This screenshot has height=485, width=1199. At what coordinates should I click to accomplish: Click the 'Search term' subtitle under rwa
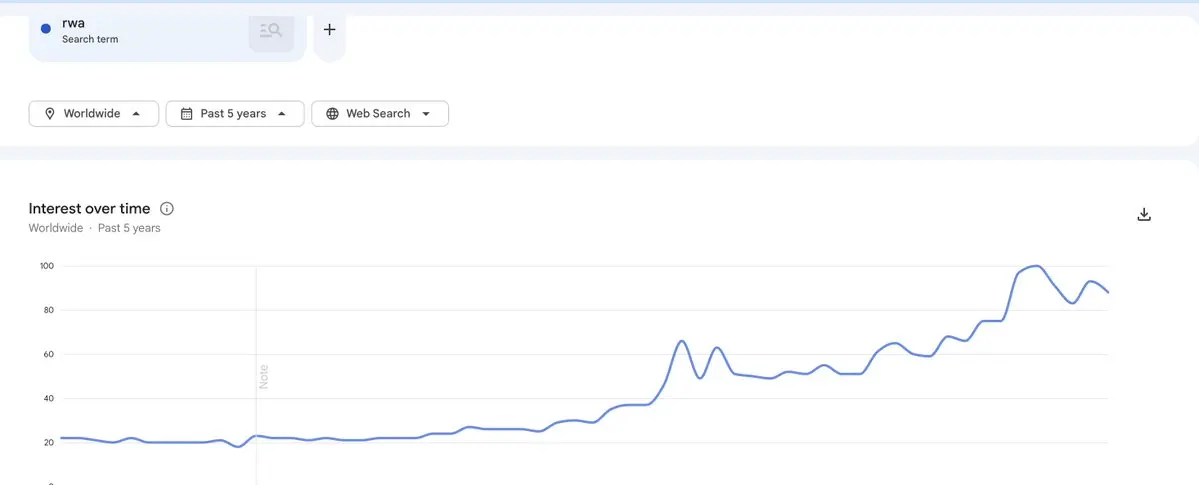tap(90, 40)
